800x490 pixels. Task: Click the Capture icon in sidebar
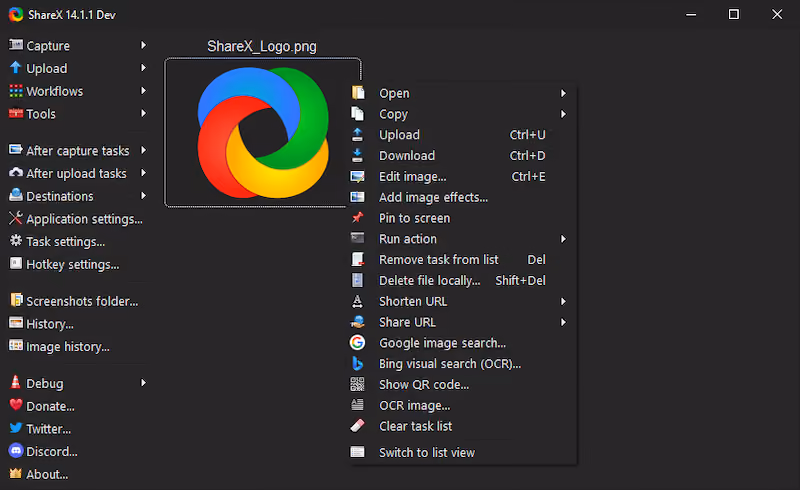(16, 45)
